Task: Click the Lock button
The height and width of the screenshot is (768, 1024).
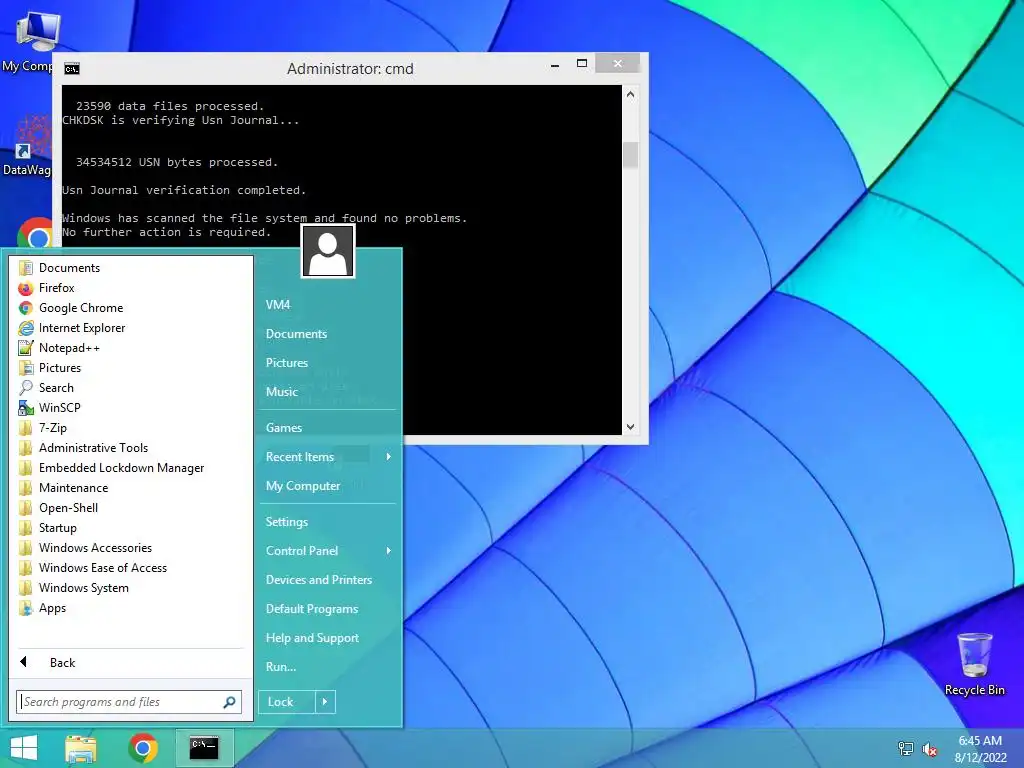Action: click(x=287, y=702)
